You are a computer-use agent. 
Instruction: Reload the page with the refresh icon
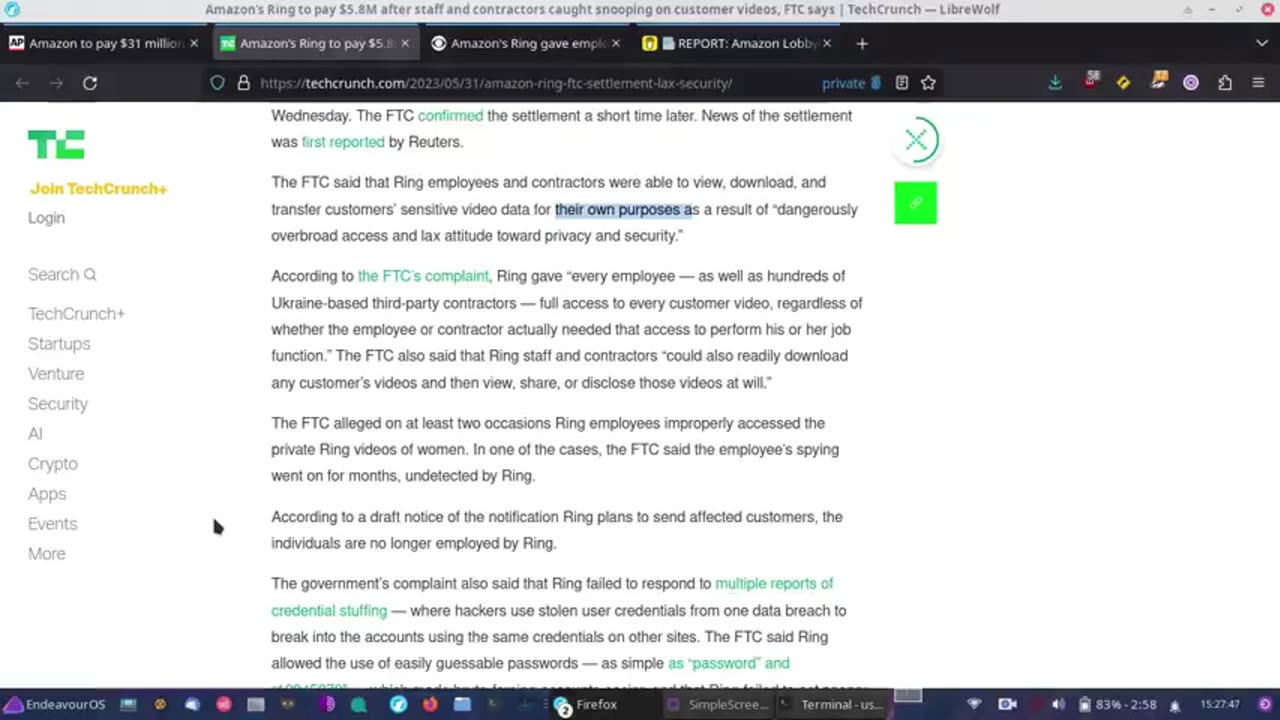point(90,83)
